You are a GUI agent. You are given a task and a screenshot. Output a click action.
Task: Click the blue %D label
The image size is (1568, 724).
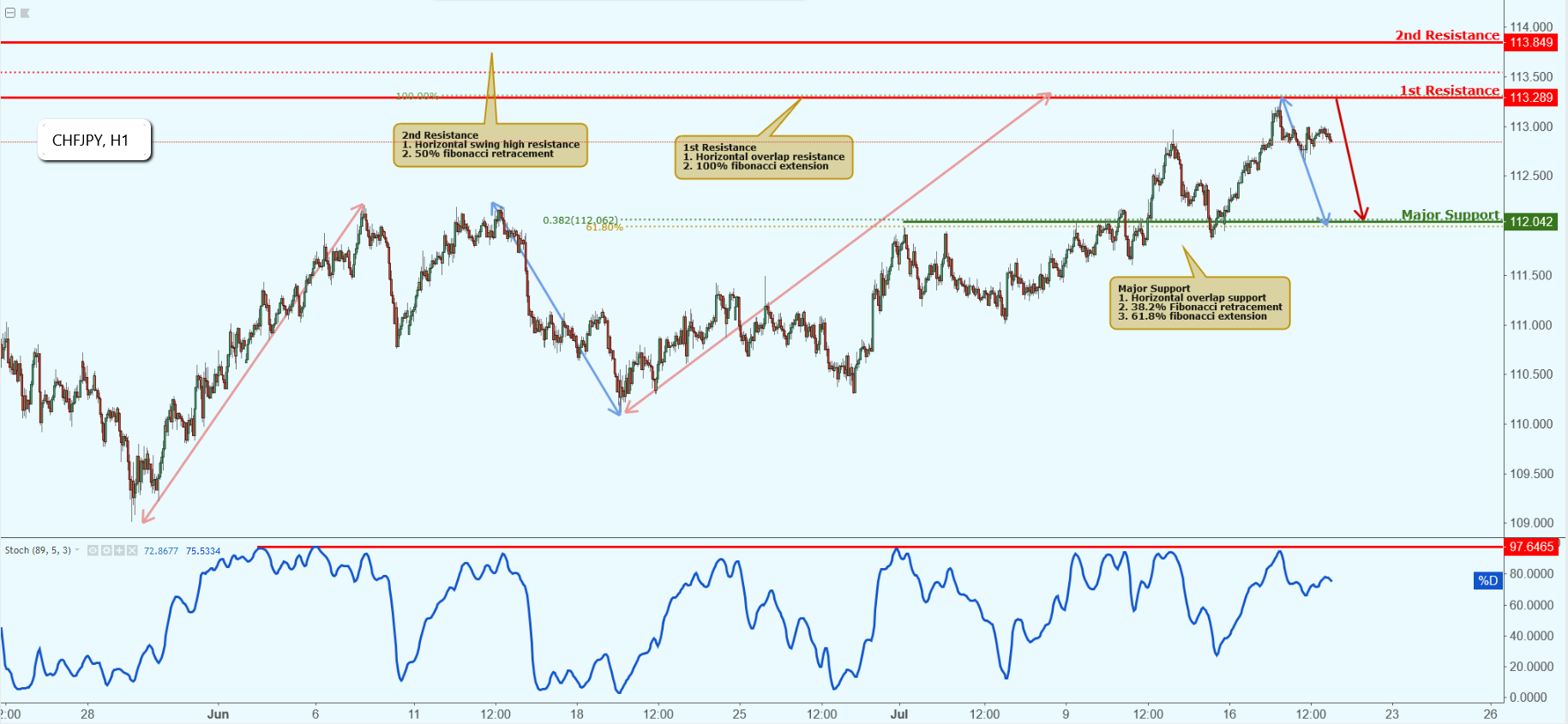(1488, 581)
